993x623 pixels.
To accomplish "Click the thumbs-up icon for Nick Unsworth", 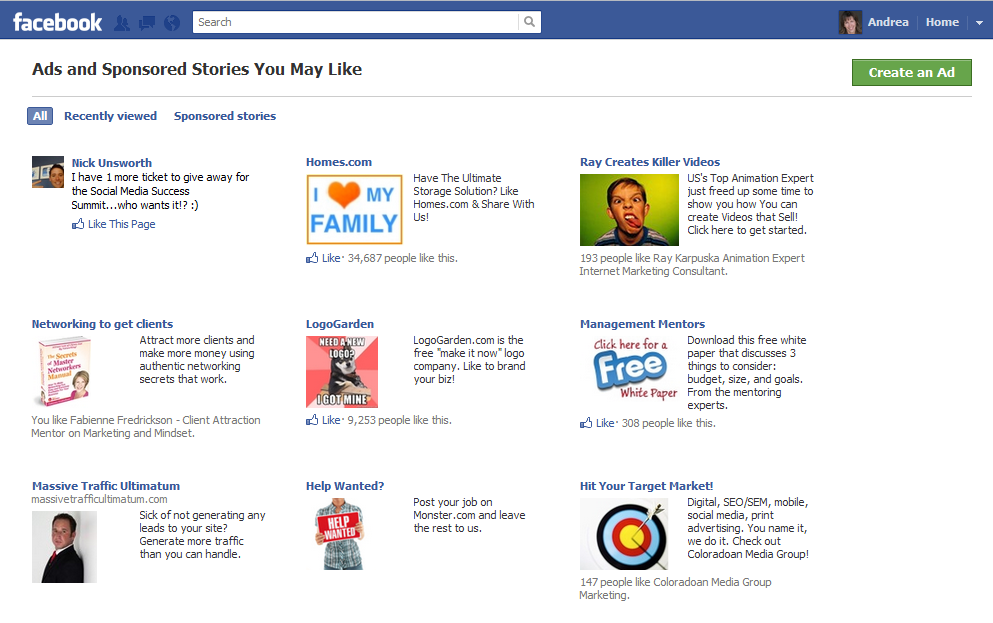I will tap(78, 224).
